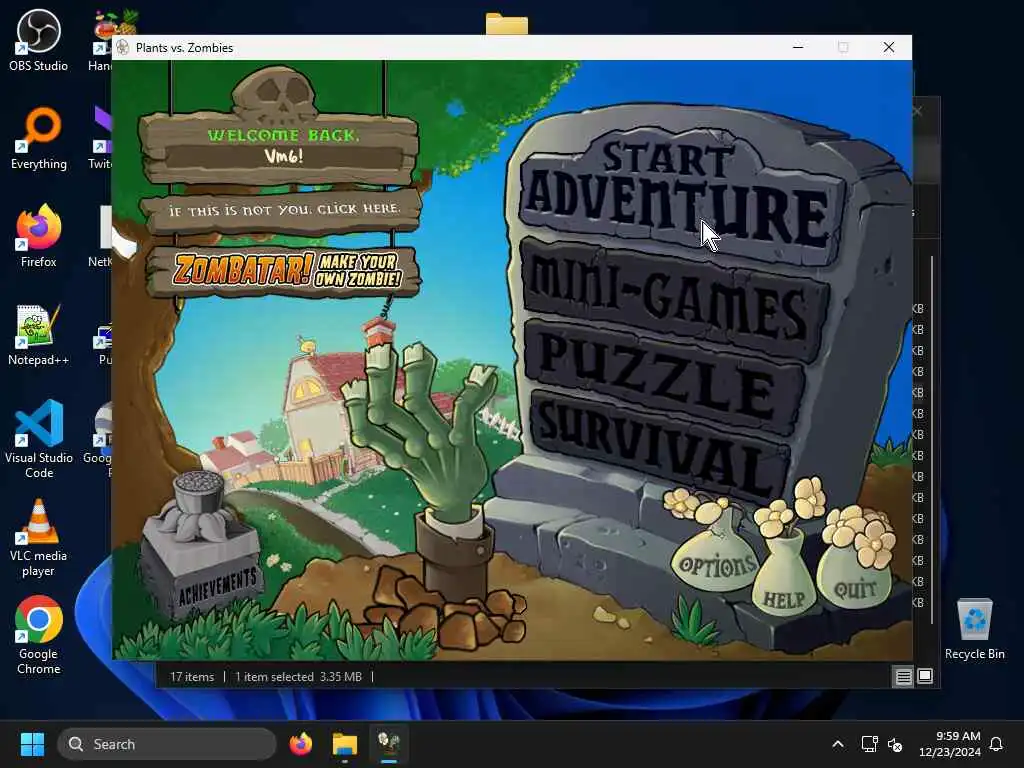
Task: Open Notepad++ desktop shortcut
Action: [39, 334]
